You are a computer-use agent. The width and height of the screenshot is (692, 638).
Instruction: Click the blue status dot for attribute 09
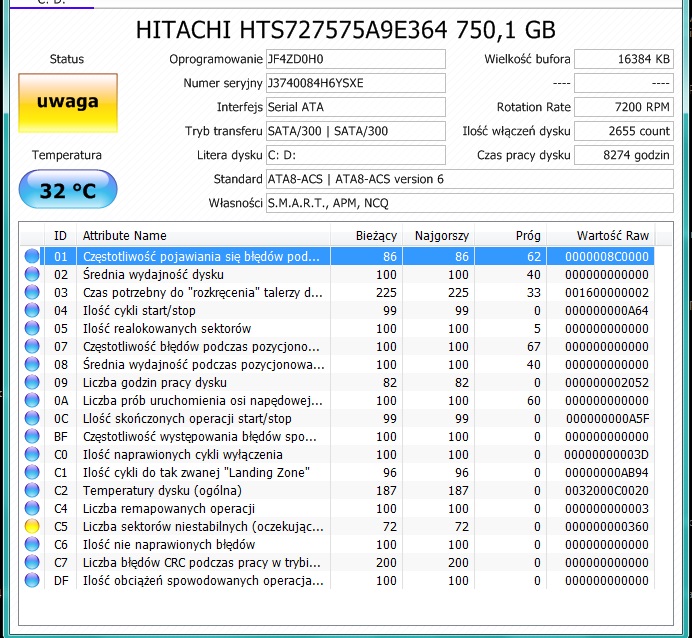coord(32,383)
